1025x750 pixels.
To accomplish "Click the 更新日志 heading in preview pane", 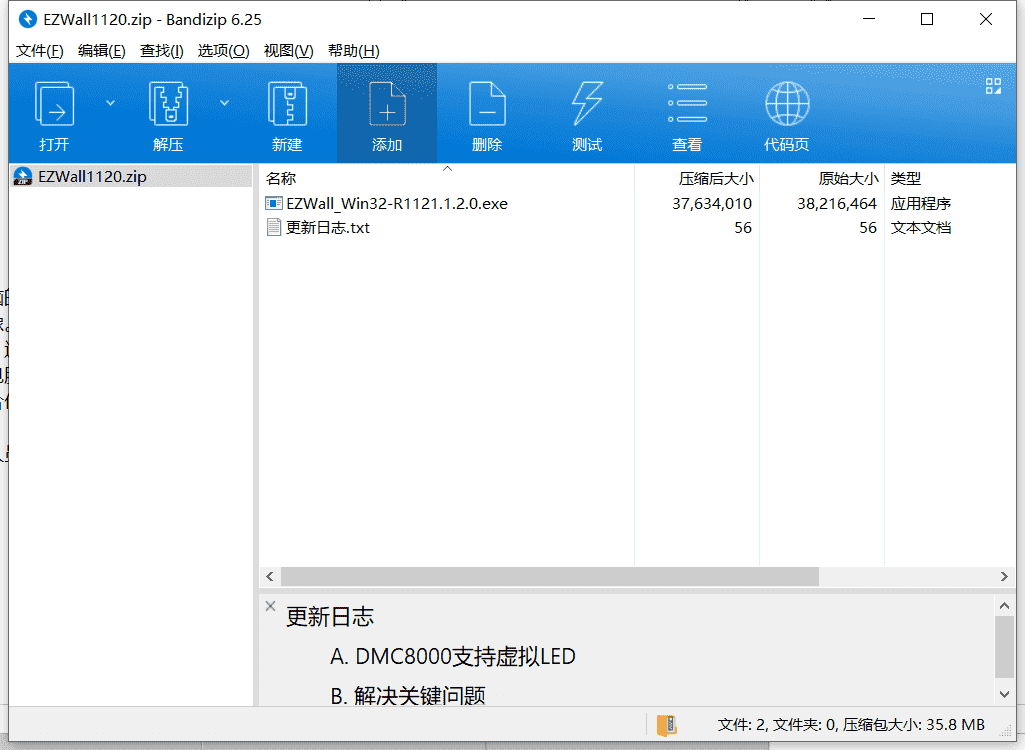I will (x=329, y=617).
